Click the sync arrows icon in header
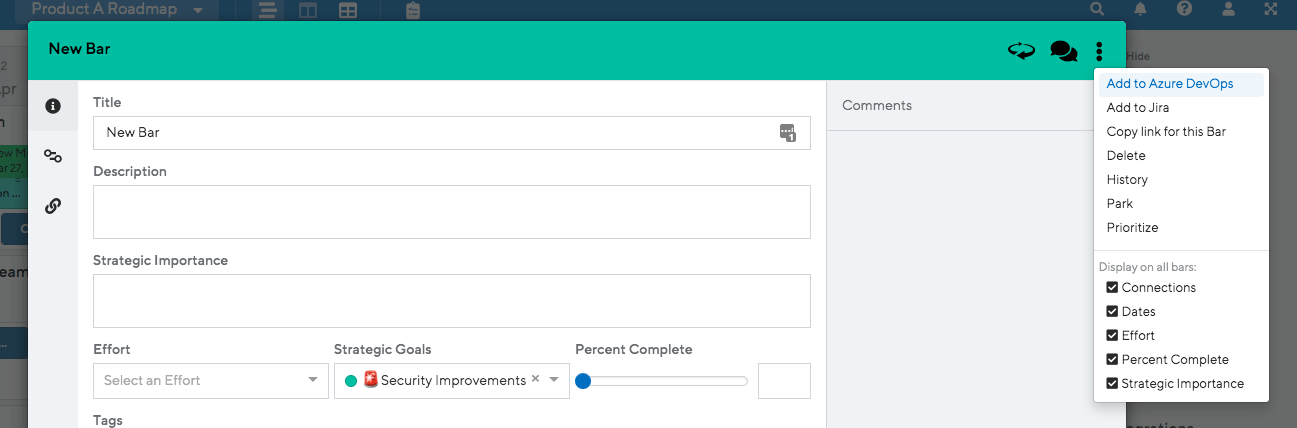Screen dimensions: 1297x428 (x=1021, y=50)
